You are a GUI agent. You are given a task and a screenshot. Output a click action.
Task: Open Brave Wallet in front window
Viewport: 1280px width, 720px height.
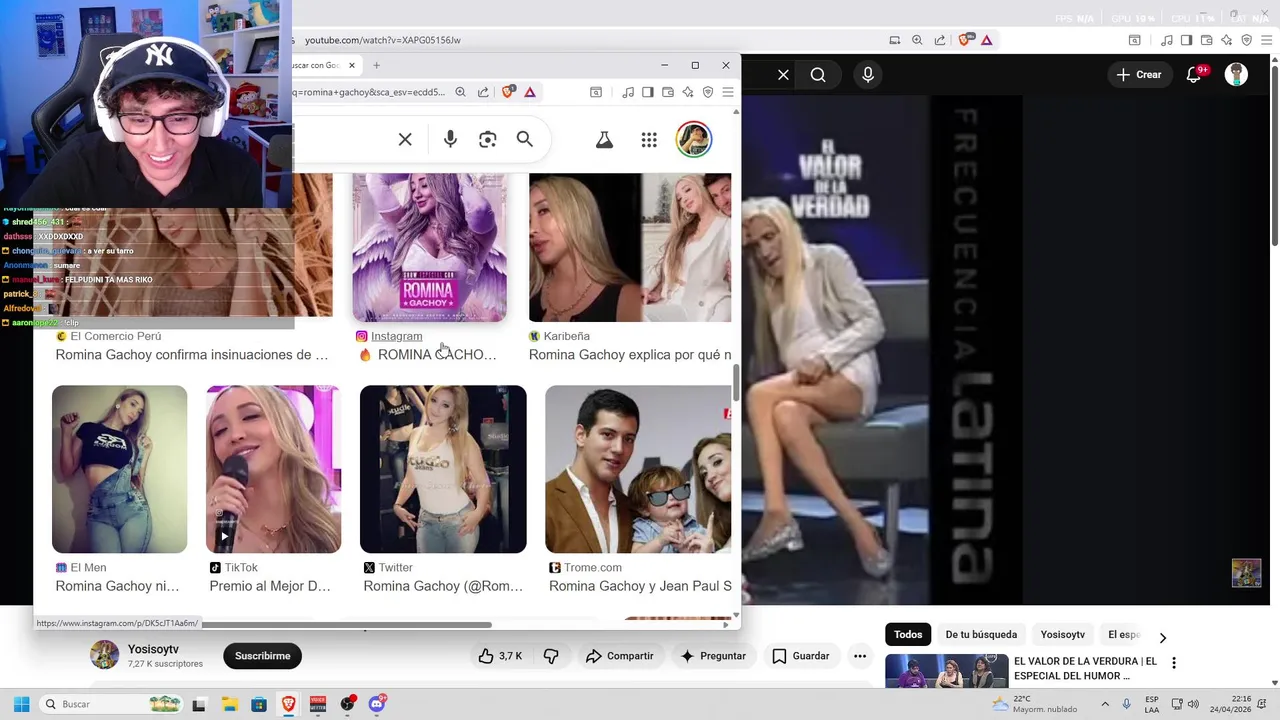[x=668, y=92]
